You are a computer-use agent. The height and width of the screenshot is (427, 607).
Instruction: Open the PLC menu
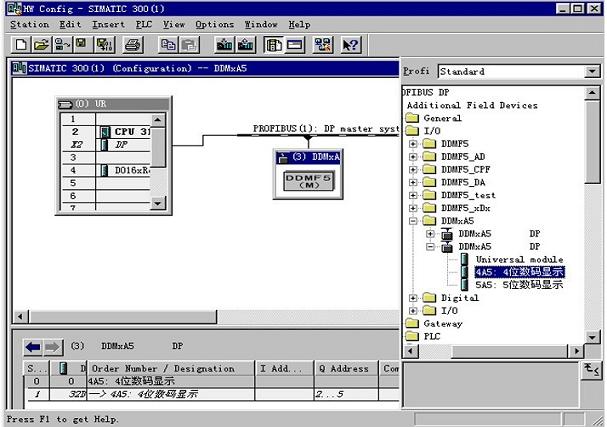pos(145,23)
